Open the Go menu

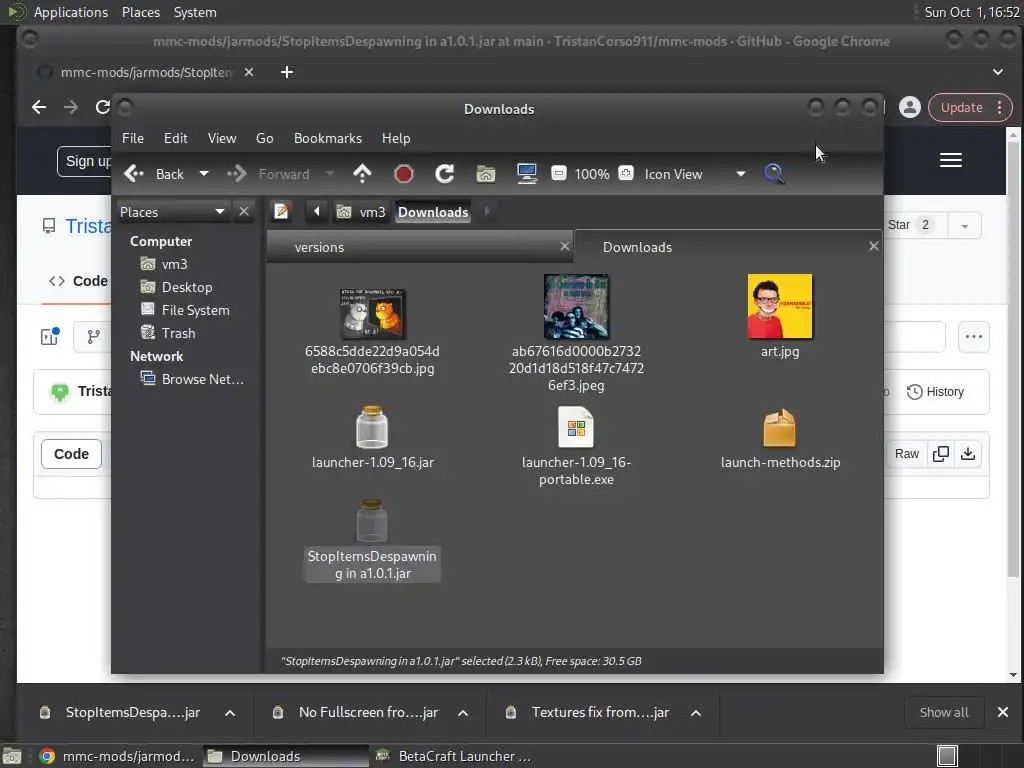click(264, 138)
